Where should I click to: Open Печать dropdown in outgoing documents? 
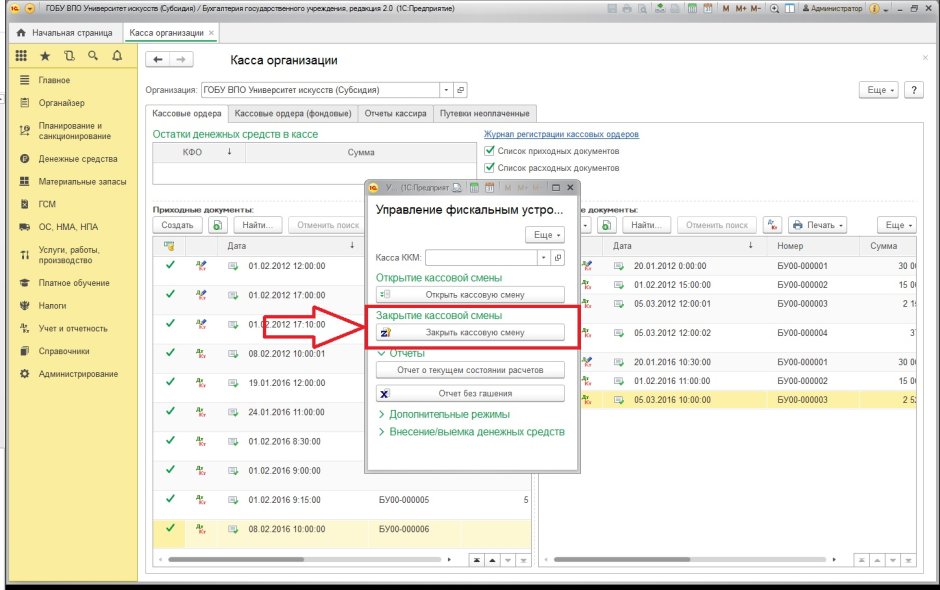(x=817, y=225)
